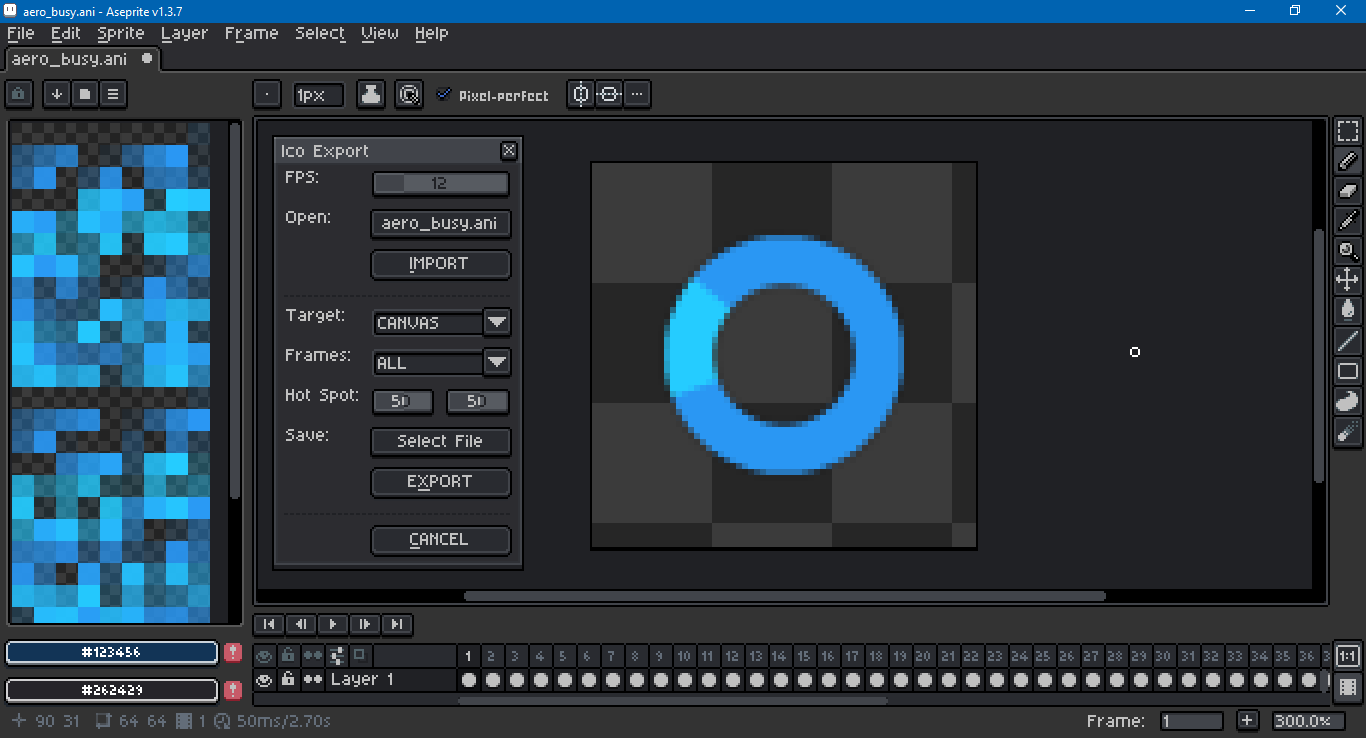This screenshot has height=738, width=1366.
Task: Select the Rectangular Marquee tool
Action: pyautogui.click(x=1348, y=132)
